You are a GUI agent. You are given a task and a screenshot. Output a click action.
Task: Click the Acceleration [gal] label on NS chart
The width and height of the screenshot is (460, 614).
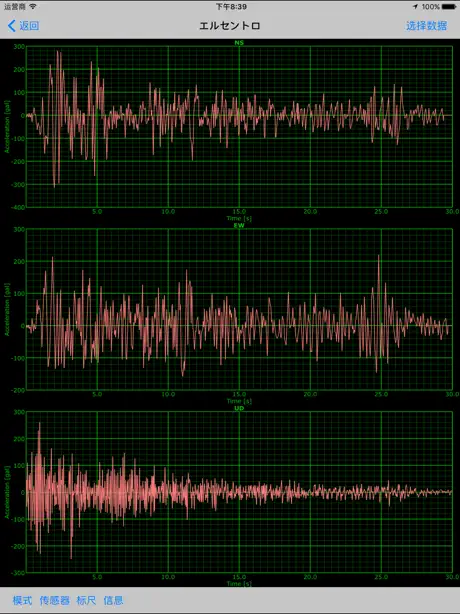click(7, 127)
